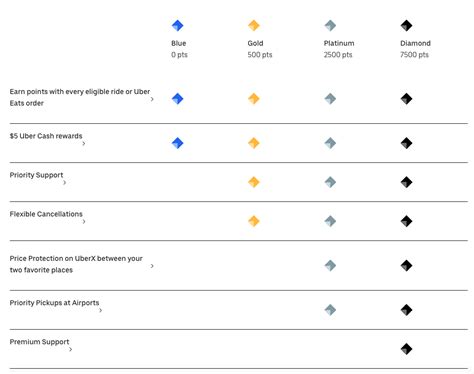
Task: Click the Diamond tier black icon in header
Action: tap(406, 25)
